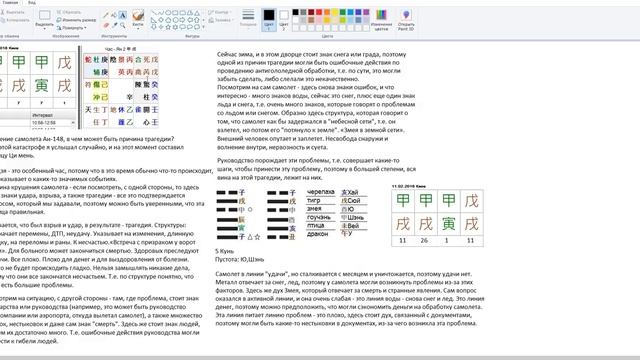
Task: Select the Color picker eyedropper tool
Action: pyautogui.click(x=115, y=25)
